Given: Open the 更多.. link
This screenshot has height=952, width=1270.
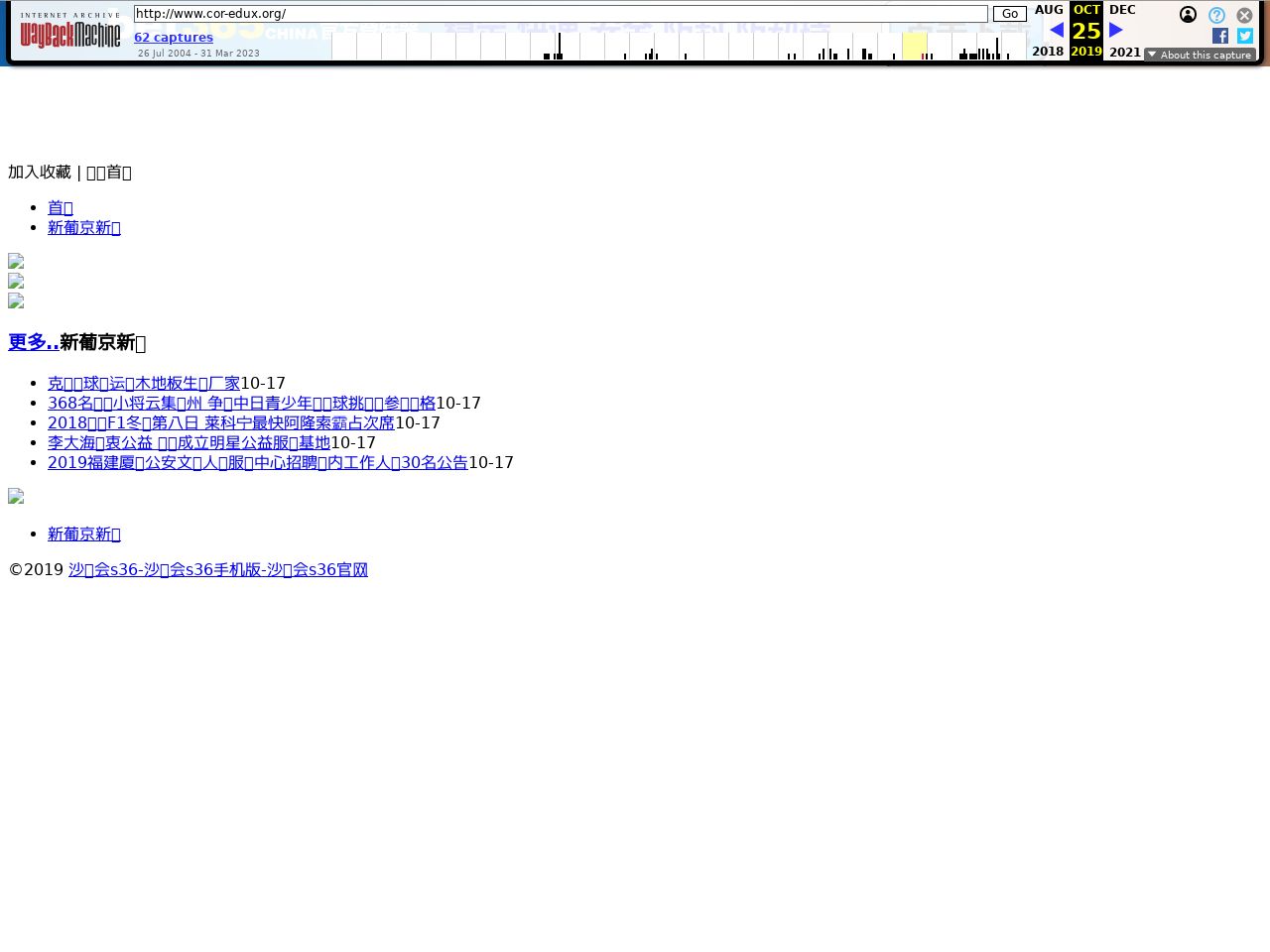Looking at the screenshot, I should tap(34, 343).
